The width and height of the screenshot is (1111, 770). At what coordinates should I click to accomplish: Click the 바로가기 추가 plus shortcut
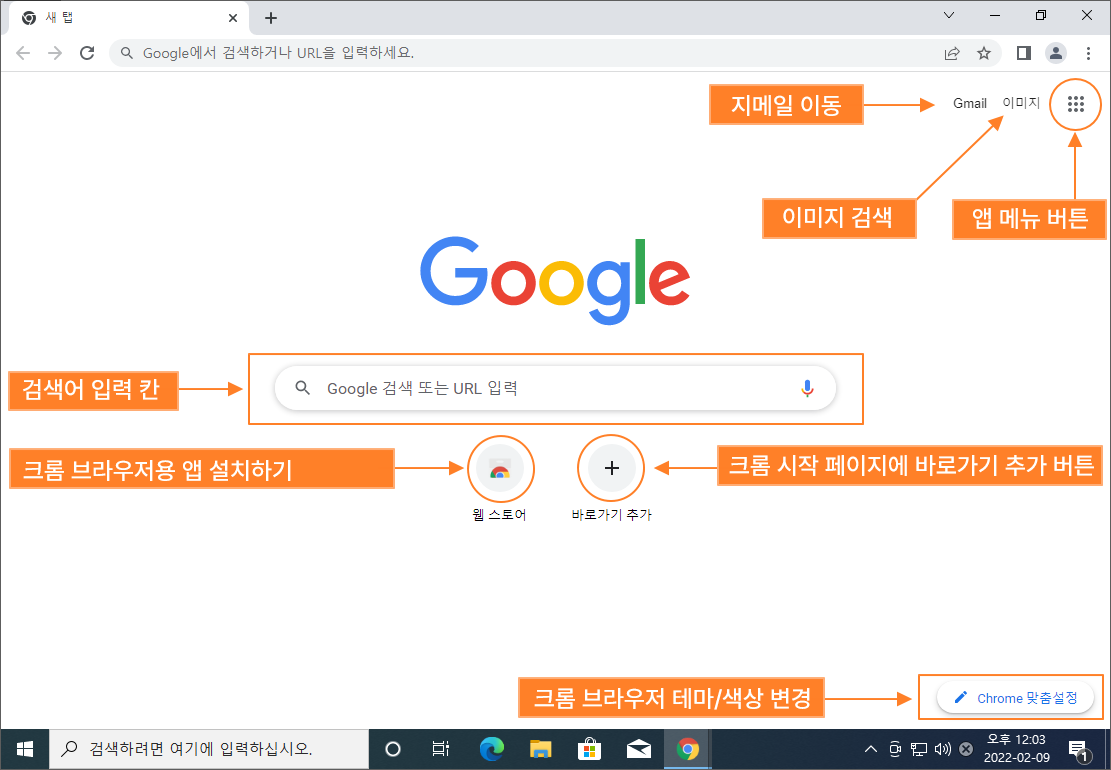pos(611,468)
